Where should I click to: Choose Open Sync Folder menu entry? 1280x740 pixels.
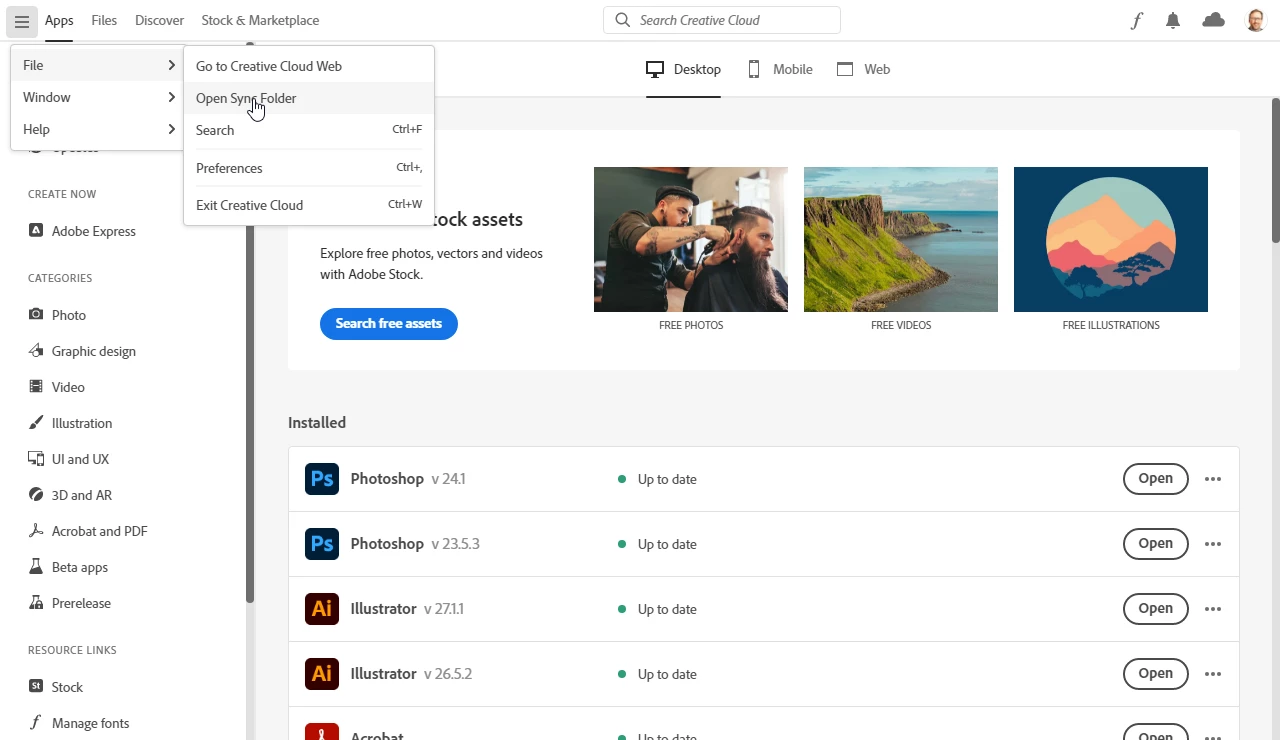coord(309,98)
